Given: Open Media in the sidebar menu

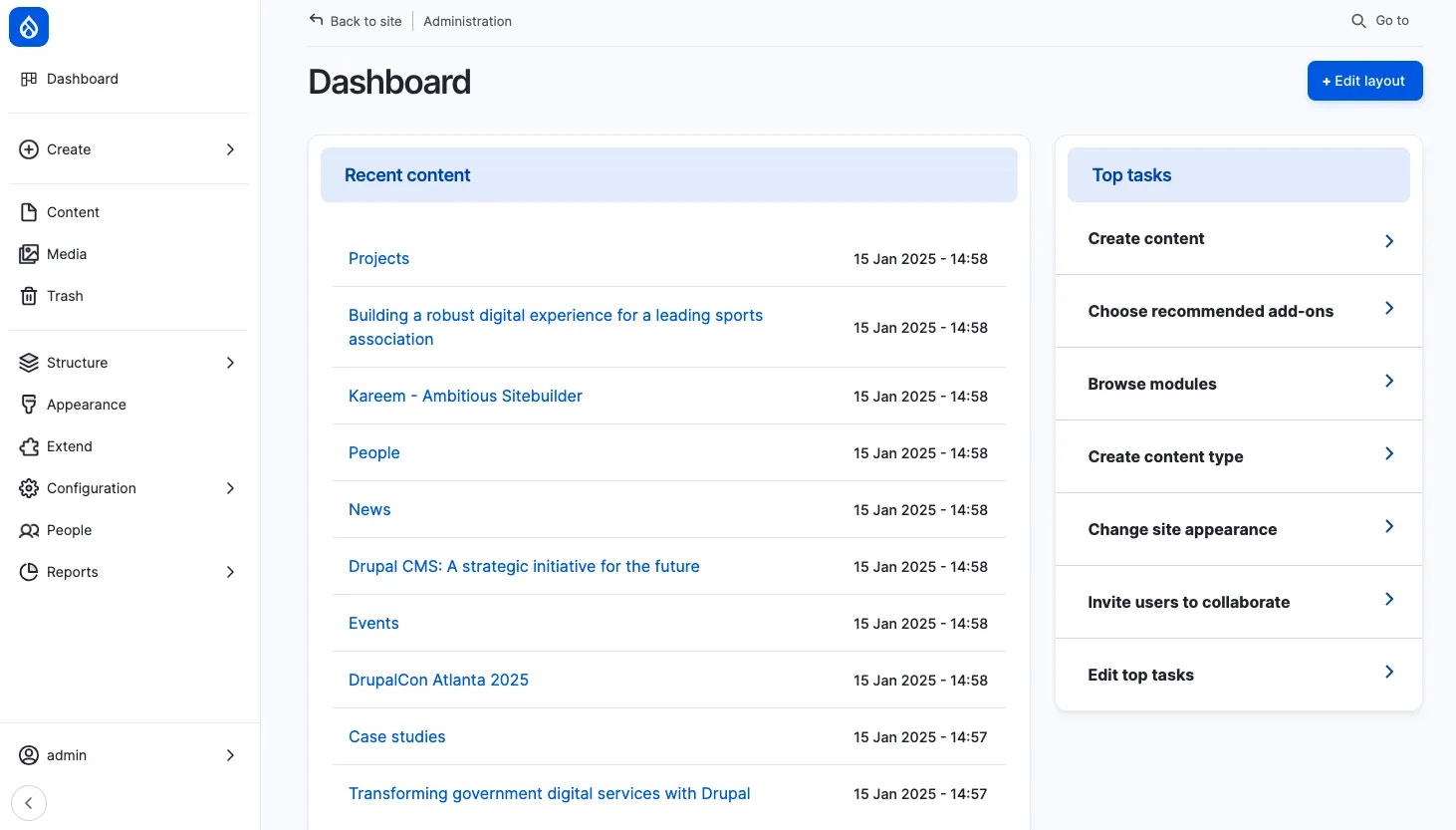Looking at the screenshot, I should [67, 254].
